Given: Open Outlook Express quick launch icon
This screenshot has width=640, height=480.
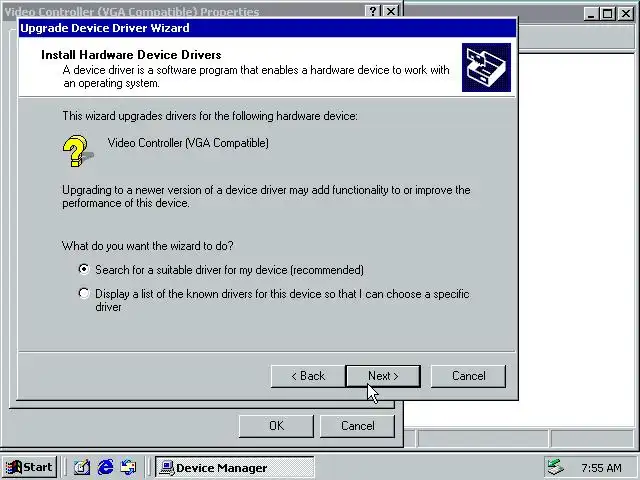Looking at the screenshot, I should (x=129, y=467).
